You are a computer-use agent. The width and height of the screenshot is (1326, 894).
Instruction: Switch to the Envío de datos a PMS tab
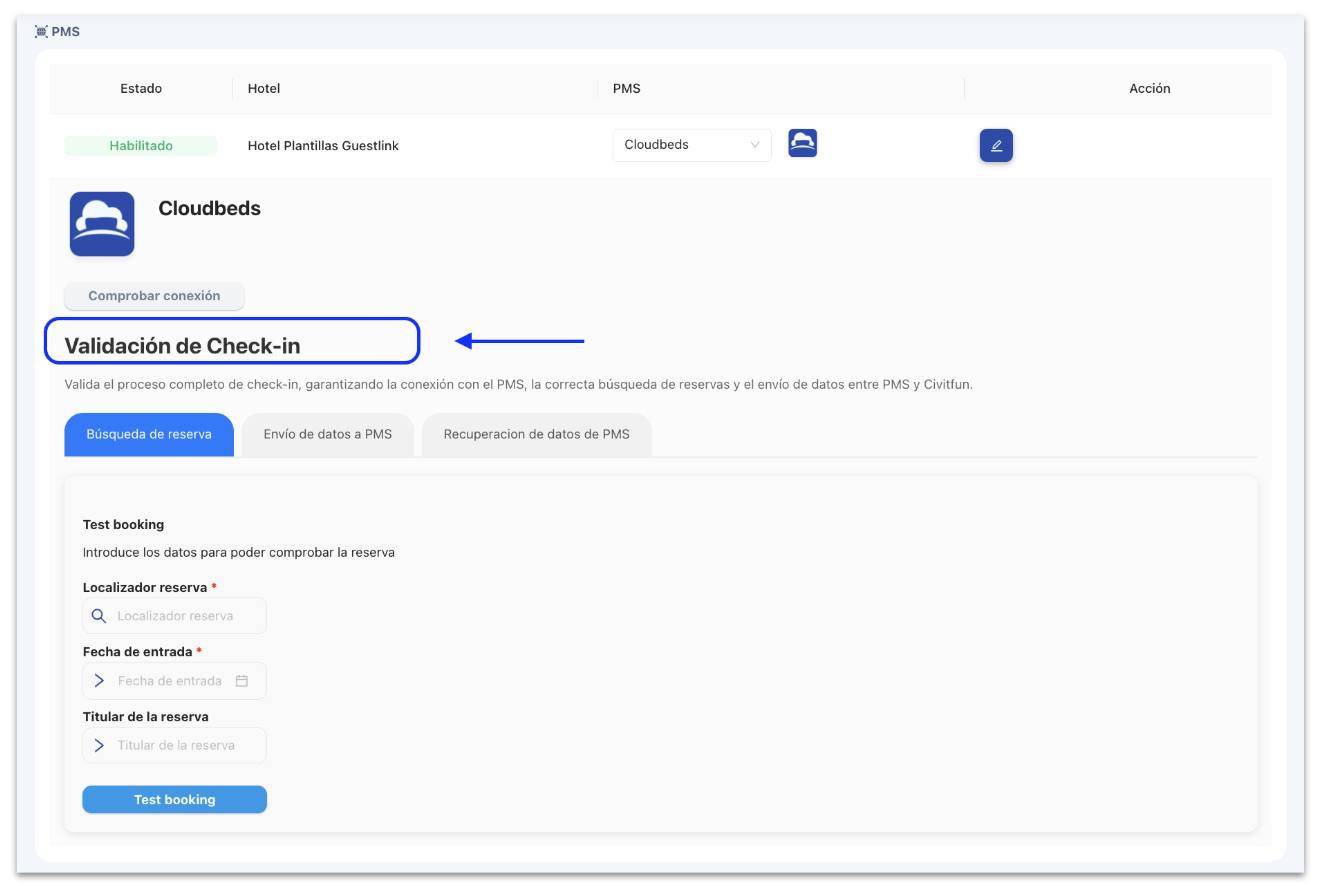(327, 434)
